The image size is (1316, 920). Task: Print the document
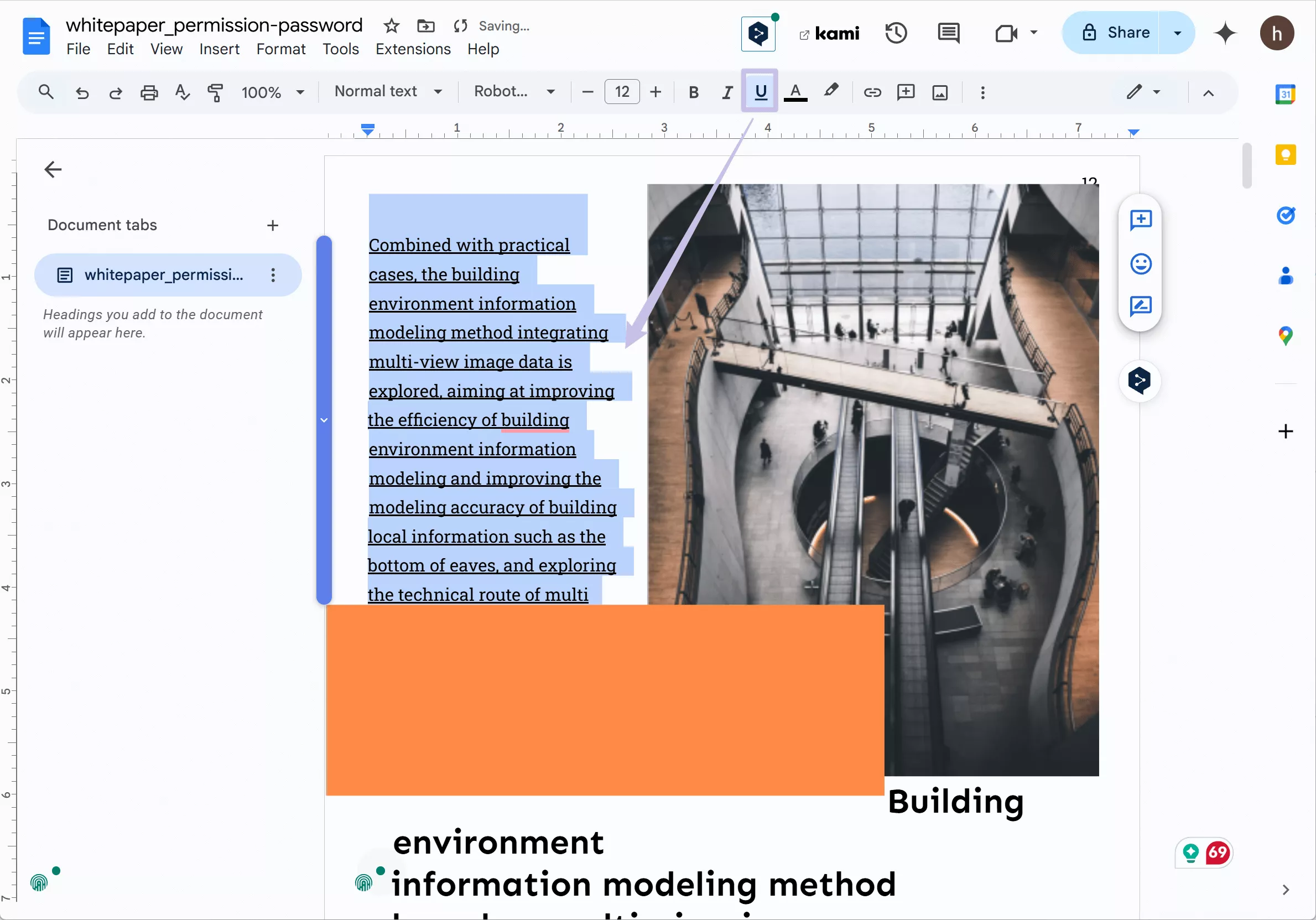pyautogui.click(x=149, y=92)
